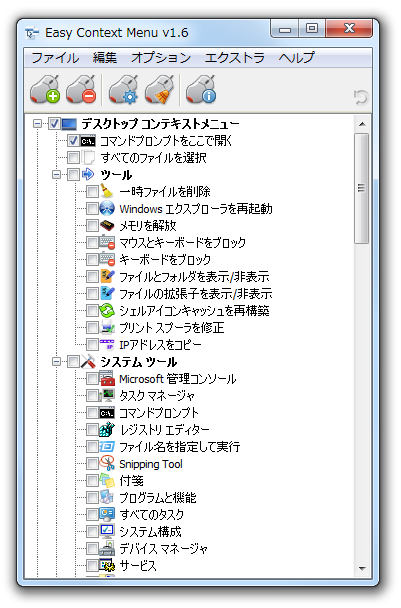Enable the メモリを解放 checkbox
This screenshot has width=401, height=608.
[x=92, y=225]
